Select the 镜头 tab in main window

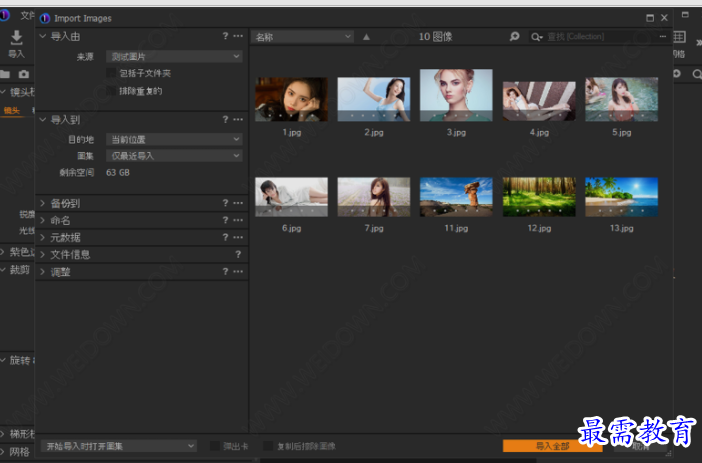point(12,111)
